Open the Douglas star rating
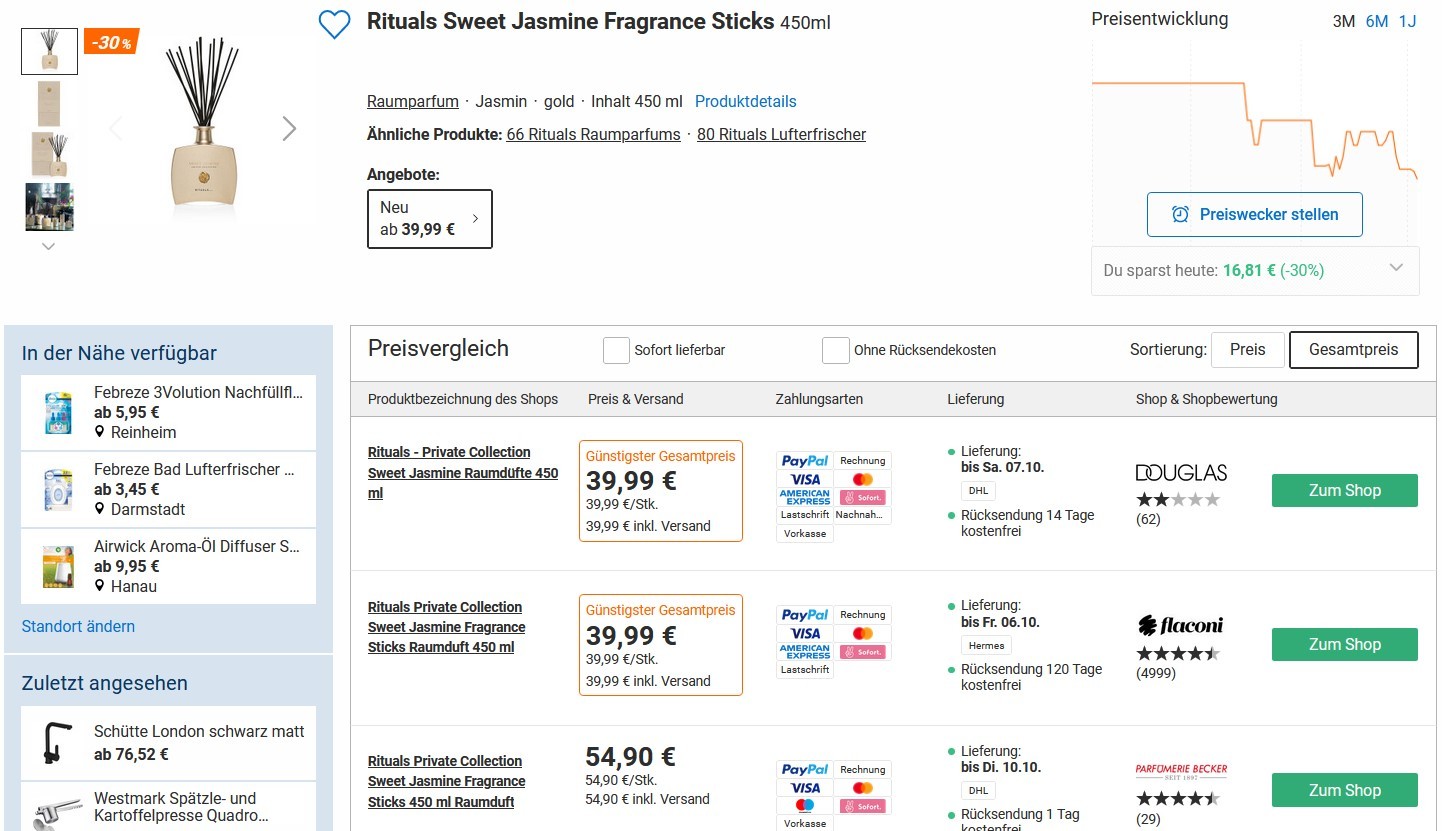Screen dimensions: 1442x831 (1178, 499)
